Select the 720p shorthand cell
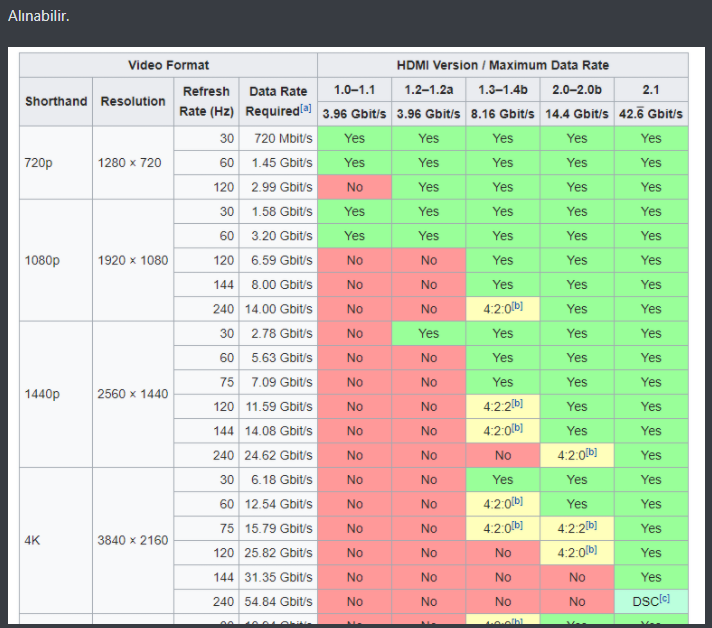This screenshot has width=712, height=628. [56, 163]
